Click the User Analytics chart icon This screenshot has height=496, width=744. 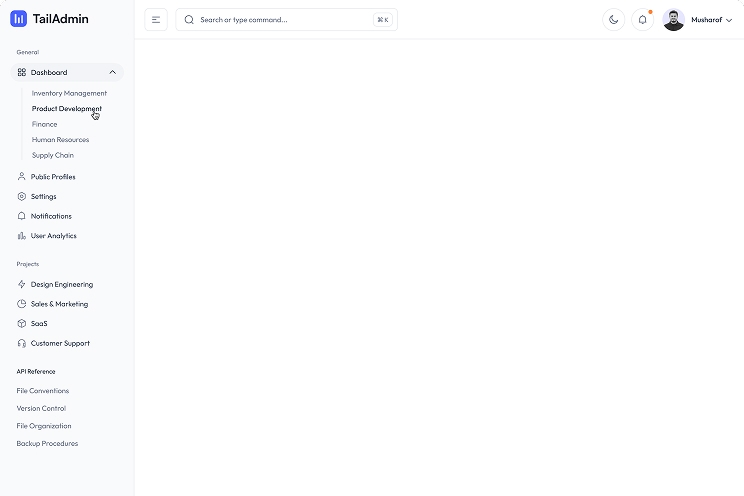[x=22, y=236]
